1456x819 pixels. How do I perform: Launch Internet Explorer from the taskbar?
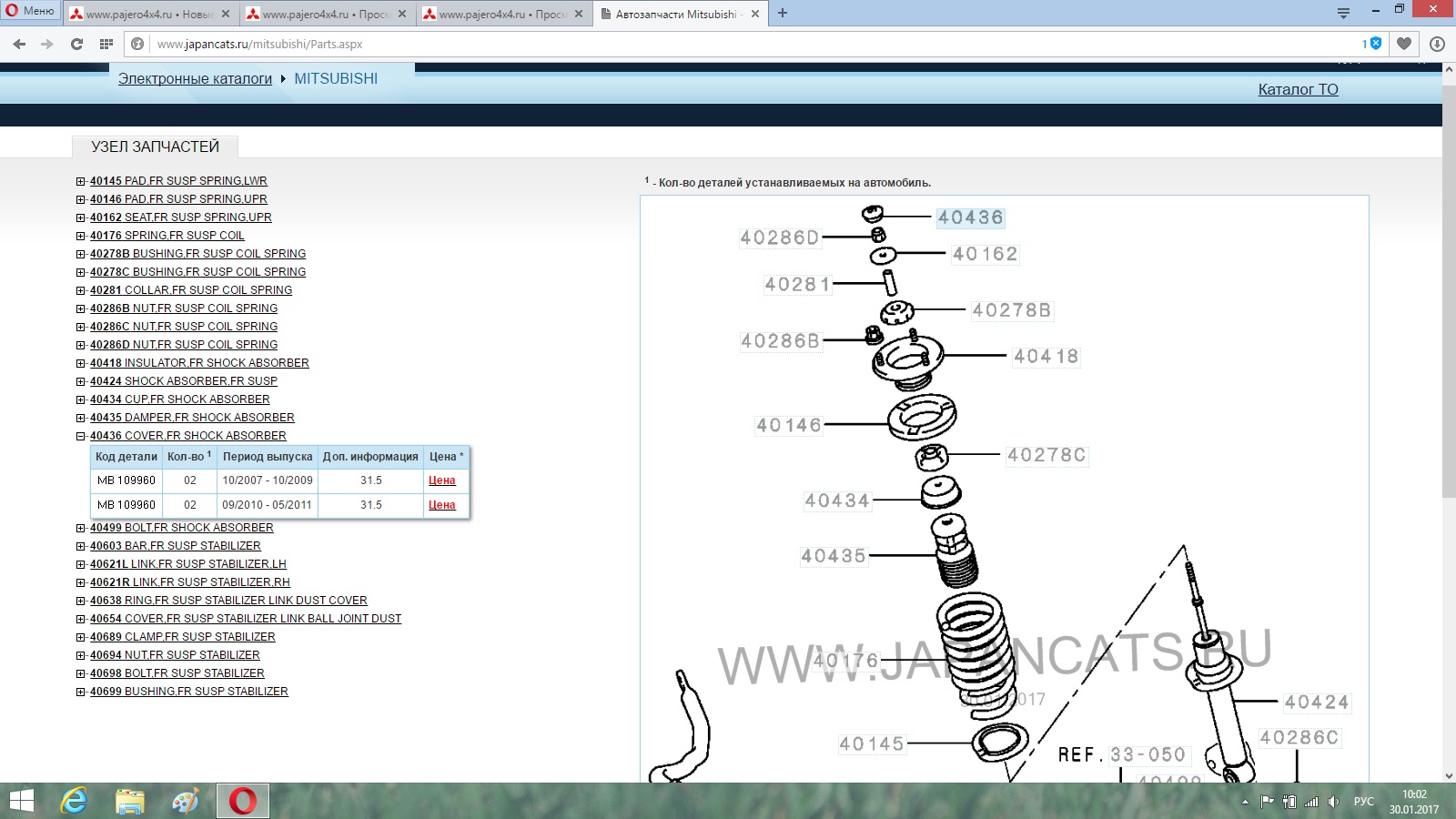(74, 801)
